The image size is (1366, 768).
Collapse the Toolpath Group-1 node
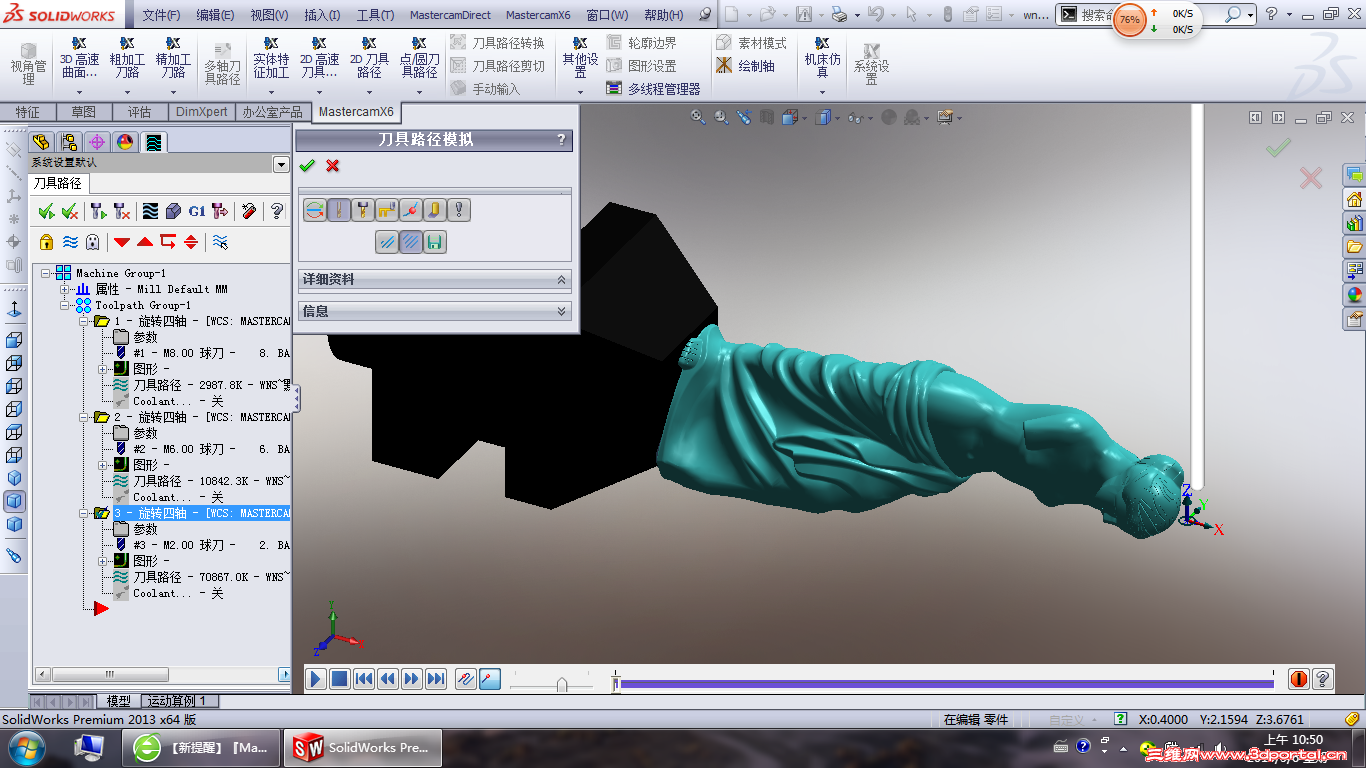point(65,305)
